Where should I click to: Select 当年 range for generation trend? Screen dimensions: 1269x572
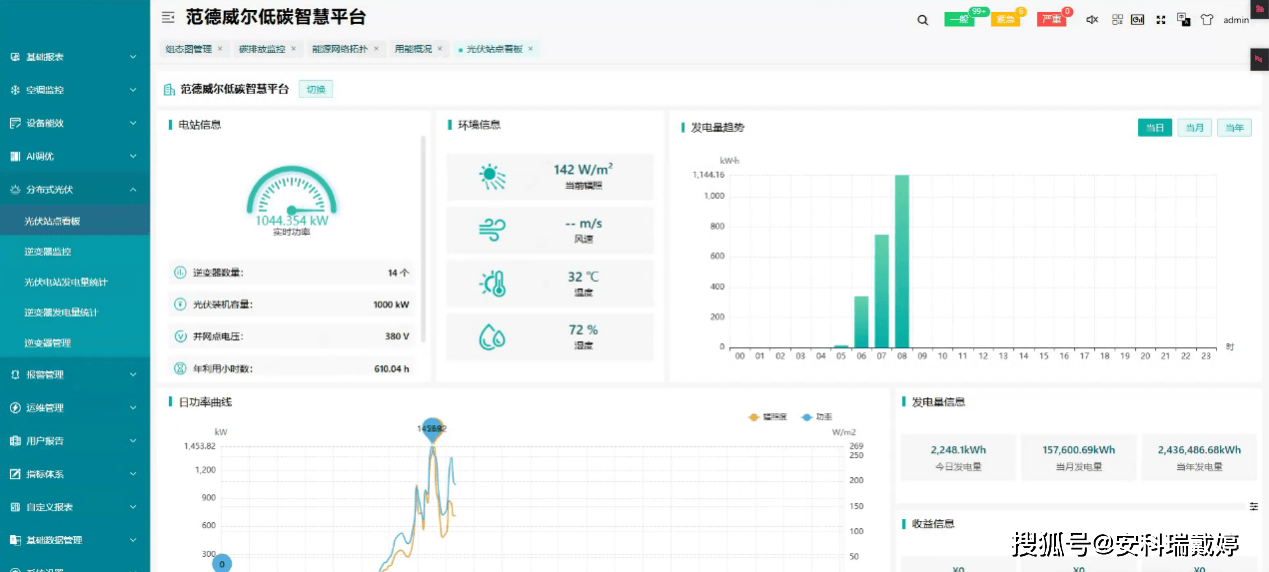pyautogui.click(x=1234, y=128)
